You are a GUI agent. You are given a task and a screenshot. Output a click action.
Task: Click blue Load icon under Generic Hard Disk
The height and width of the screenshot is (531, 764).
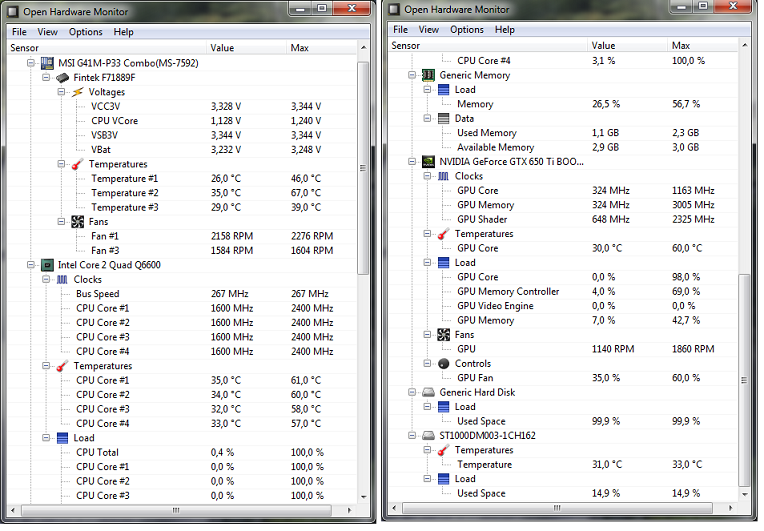[x=443, y=407]
